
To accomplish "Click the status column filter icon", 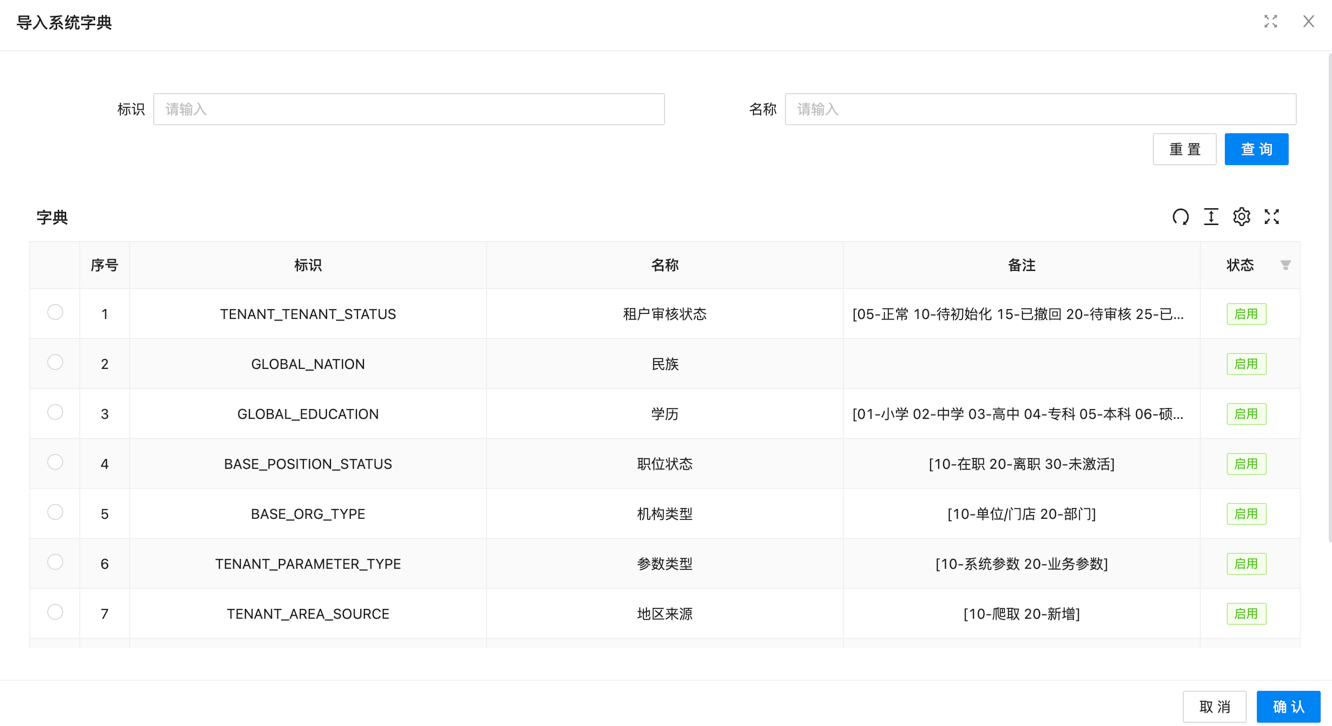I will coord(1285,265).
